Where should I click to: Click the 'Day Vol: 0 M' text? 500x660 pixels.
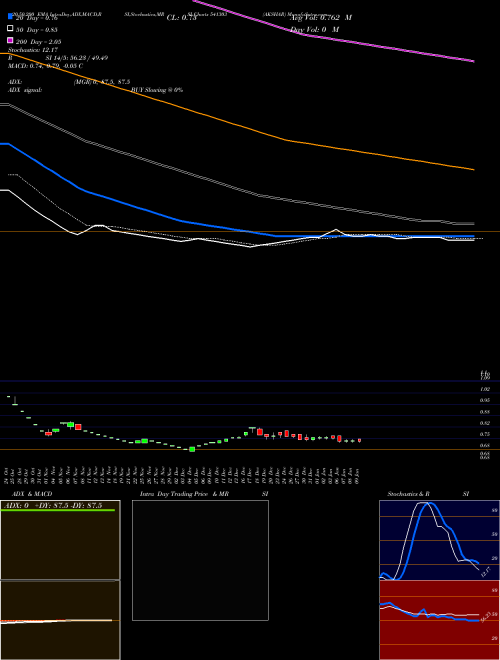click(x=314, y=29)
